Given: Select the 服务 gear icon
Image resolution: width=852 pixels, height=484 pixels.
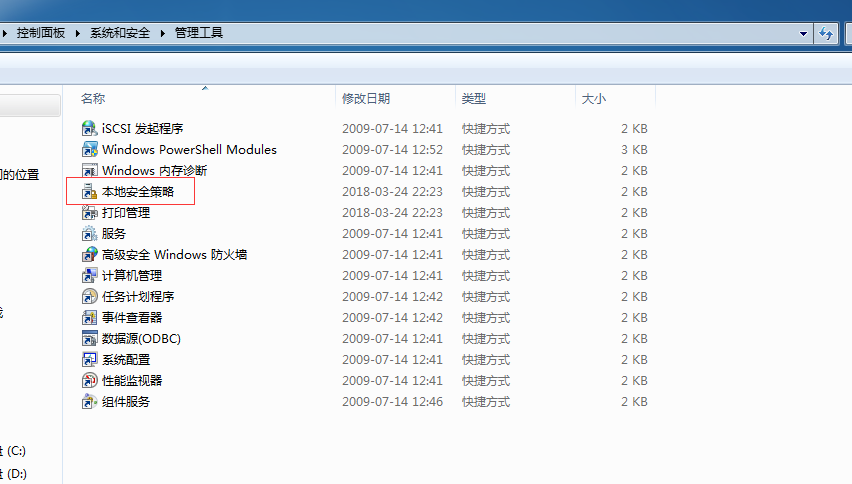Looking at the screenshot, I should (x=90, y=234).
